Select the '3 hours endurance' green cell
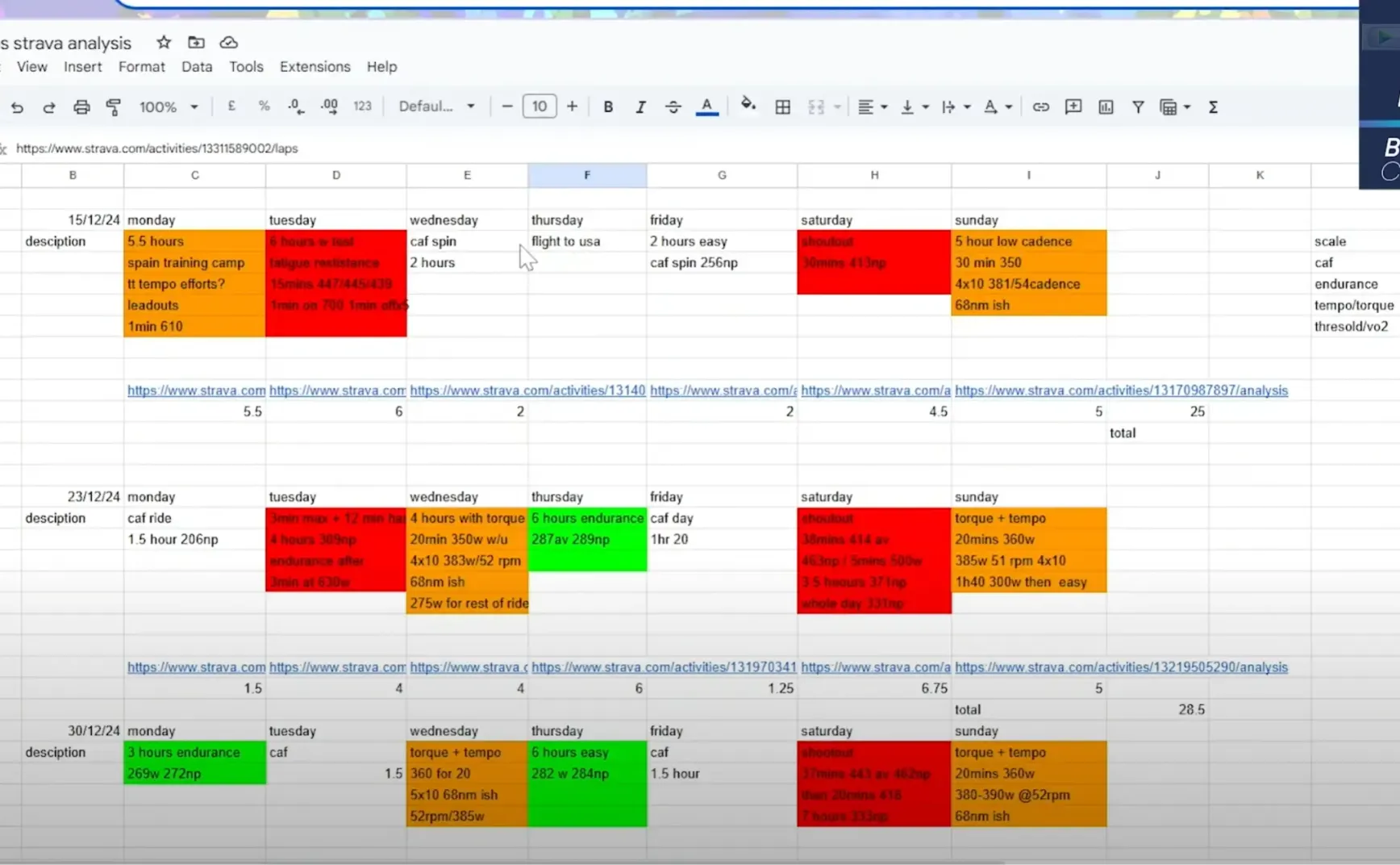 [x=195, y=752]
